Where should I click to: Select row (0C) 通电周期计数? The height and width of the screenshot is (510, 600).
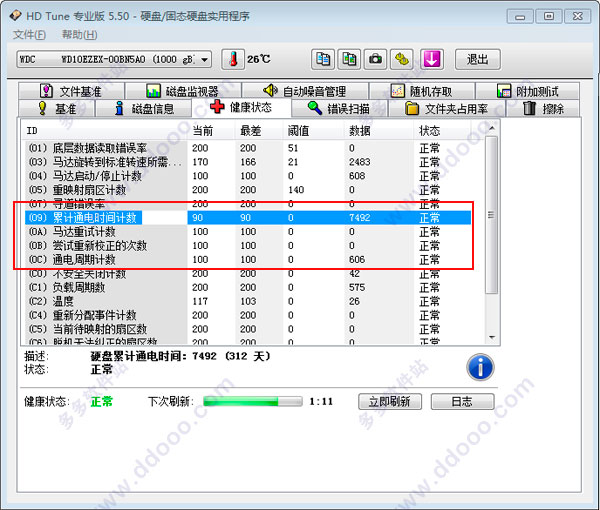(x=248, y=259)
